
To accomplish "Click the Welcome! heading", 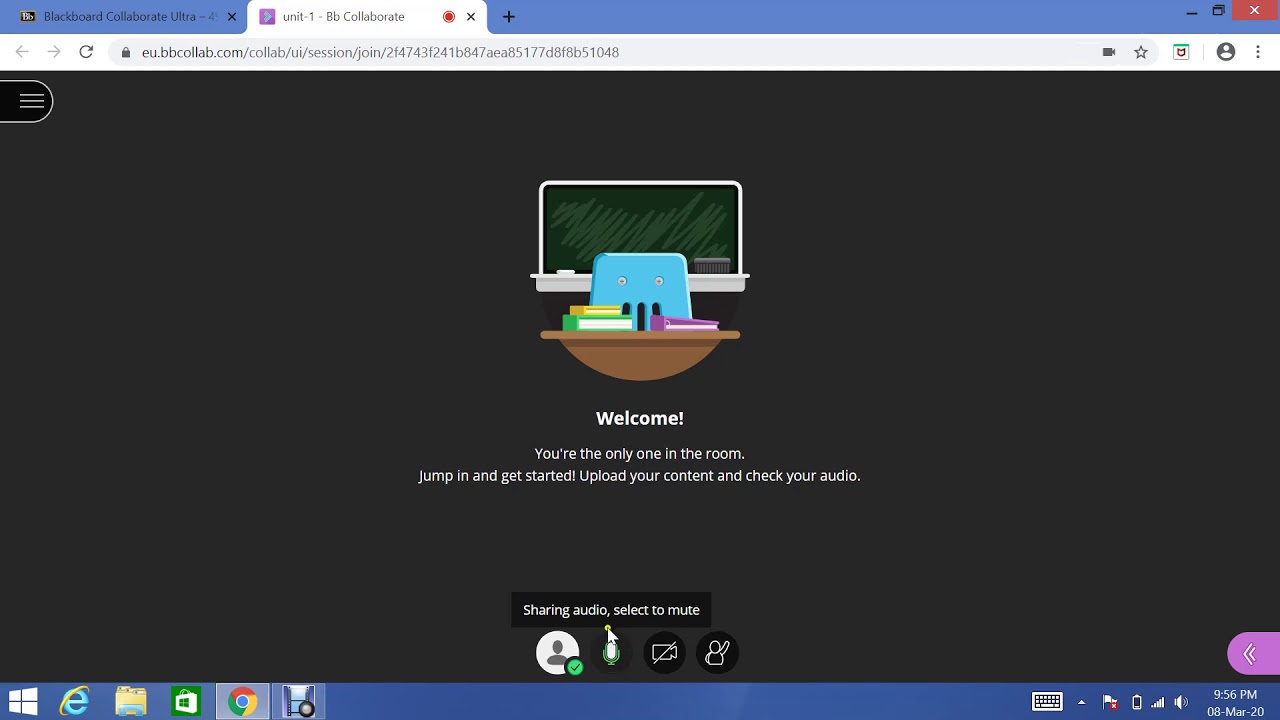I will 640,418.
